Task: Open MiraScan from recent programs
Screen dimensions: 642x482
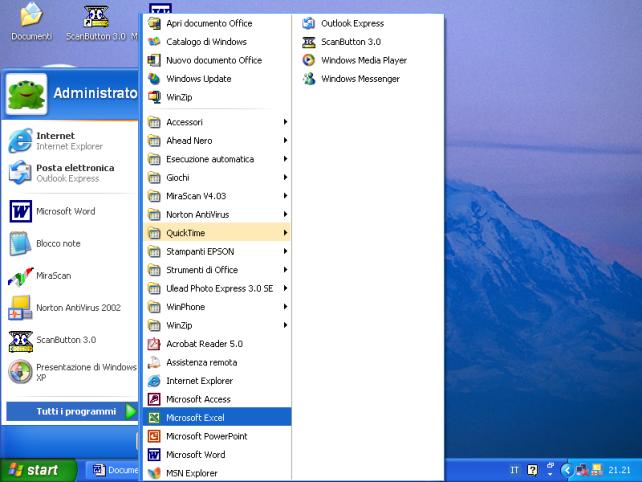Action: pos(72,276)
